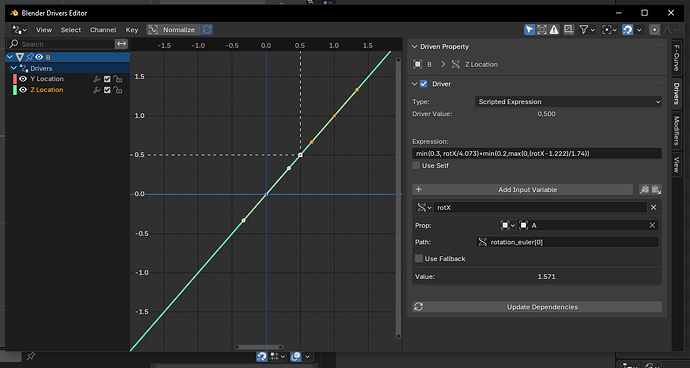Image resolution: width=690 pixels, height=368 pixels.
Task: Enable the Use Self checkbox
Action: [x=416, y=166]
